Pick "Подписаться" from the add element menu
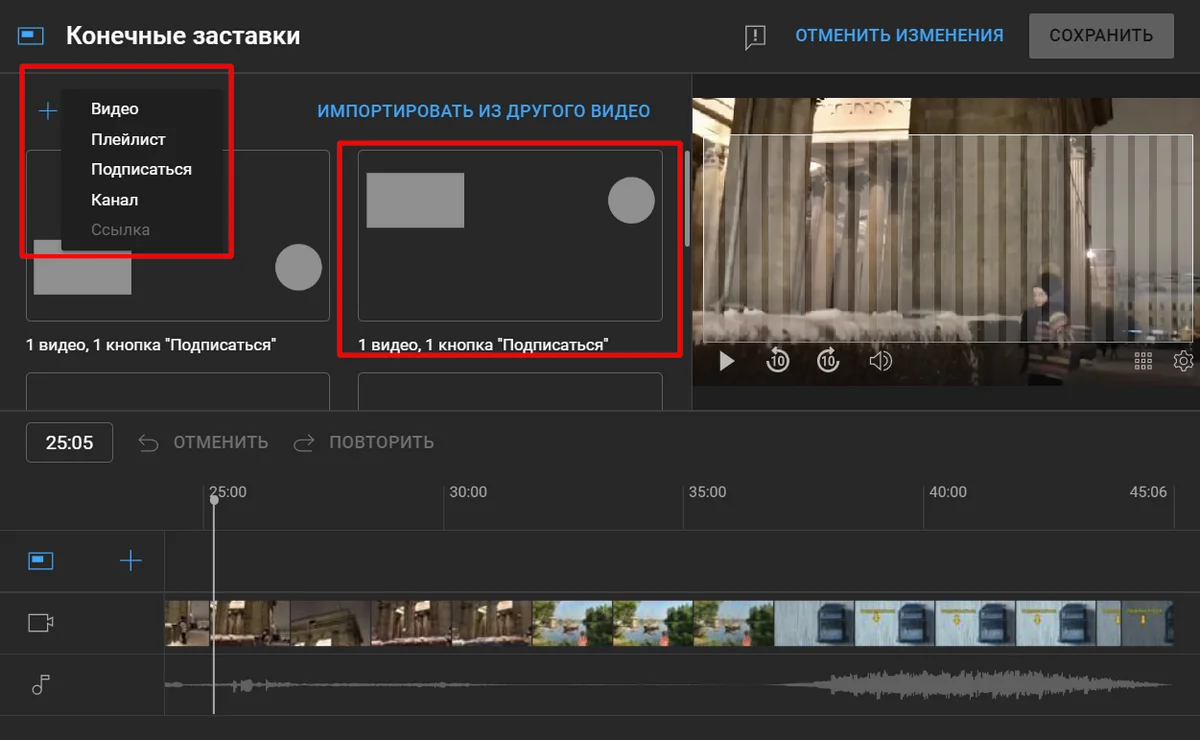This screenshot has height=740, width=1200. 141,169
